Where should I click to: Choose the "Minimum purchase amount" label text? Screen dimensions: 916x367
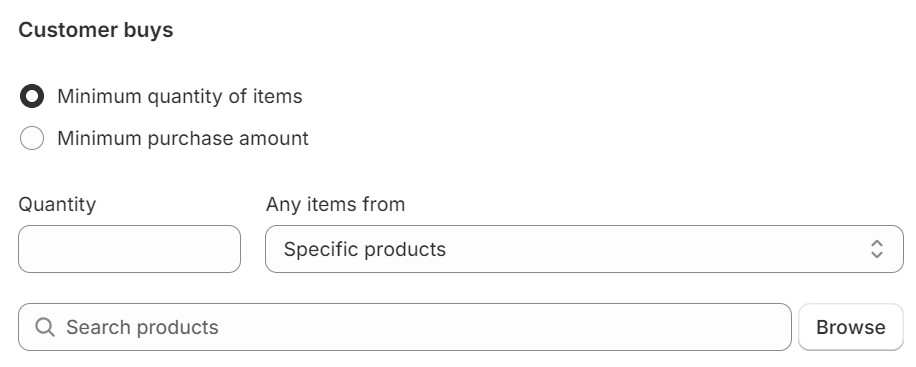pos(183,139)
